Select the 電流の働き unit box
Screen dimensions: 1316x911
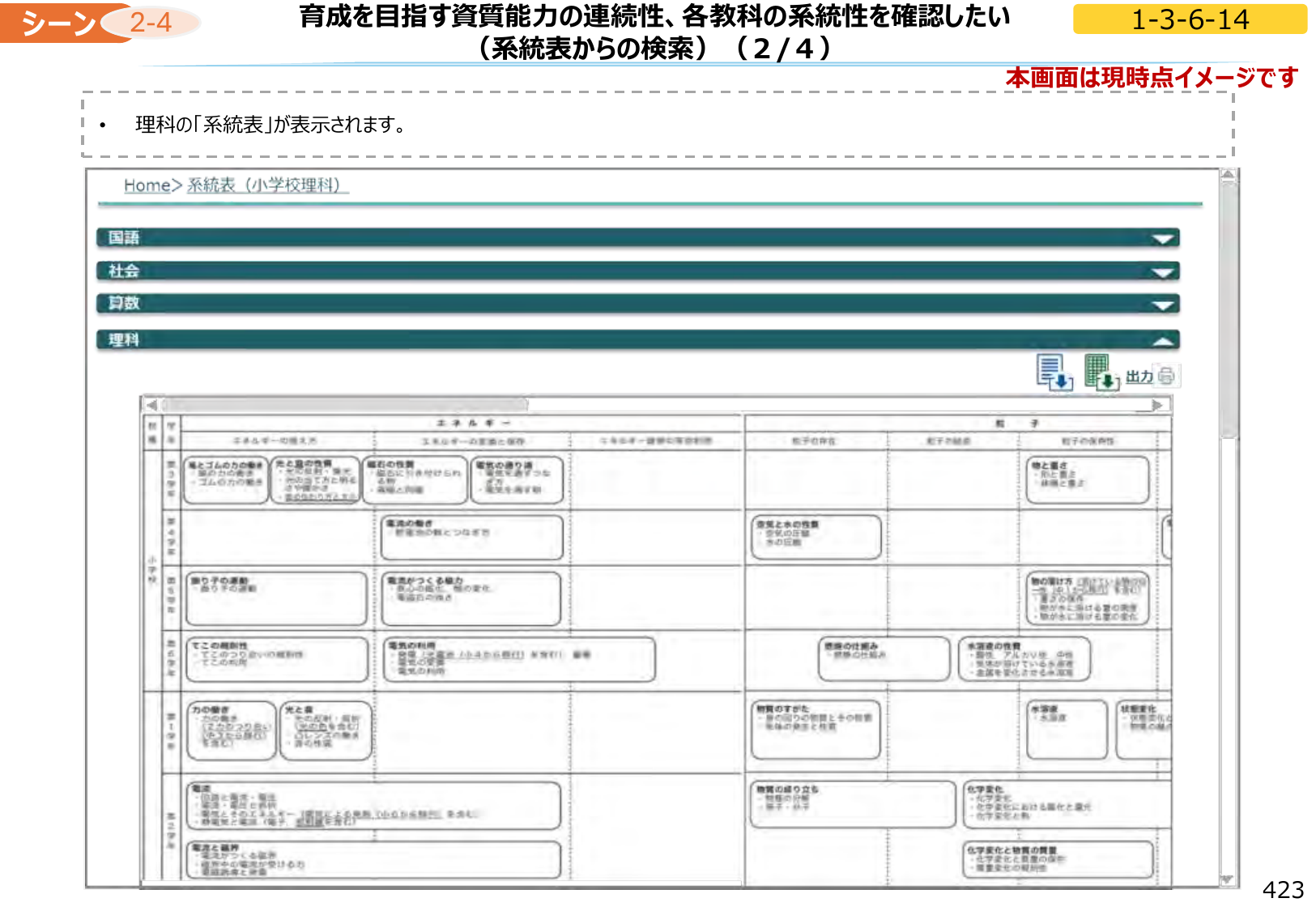point(472,538)
